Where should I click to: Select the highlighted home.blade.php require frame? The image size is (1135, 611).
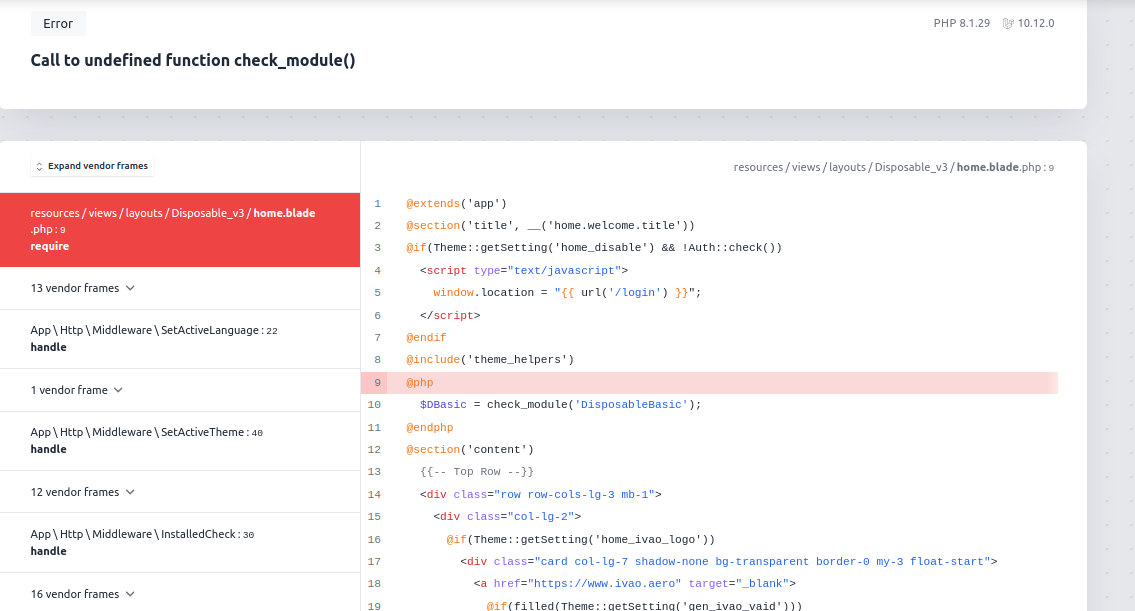[179, 229]
